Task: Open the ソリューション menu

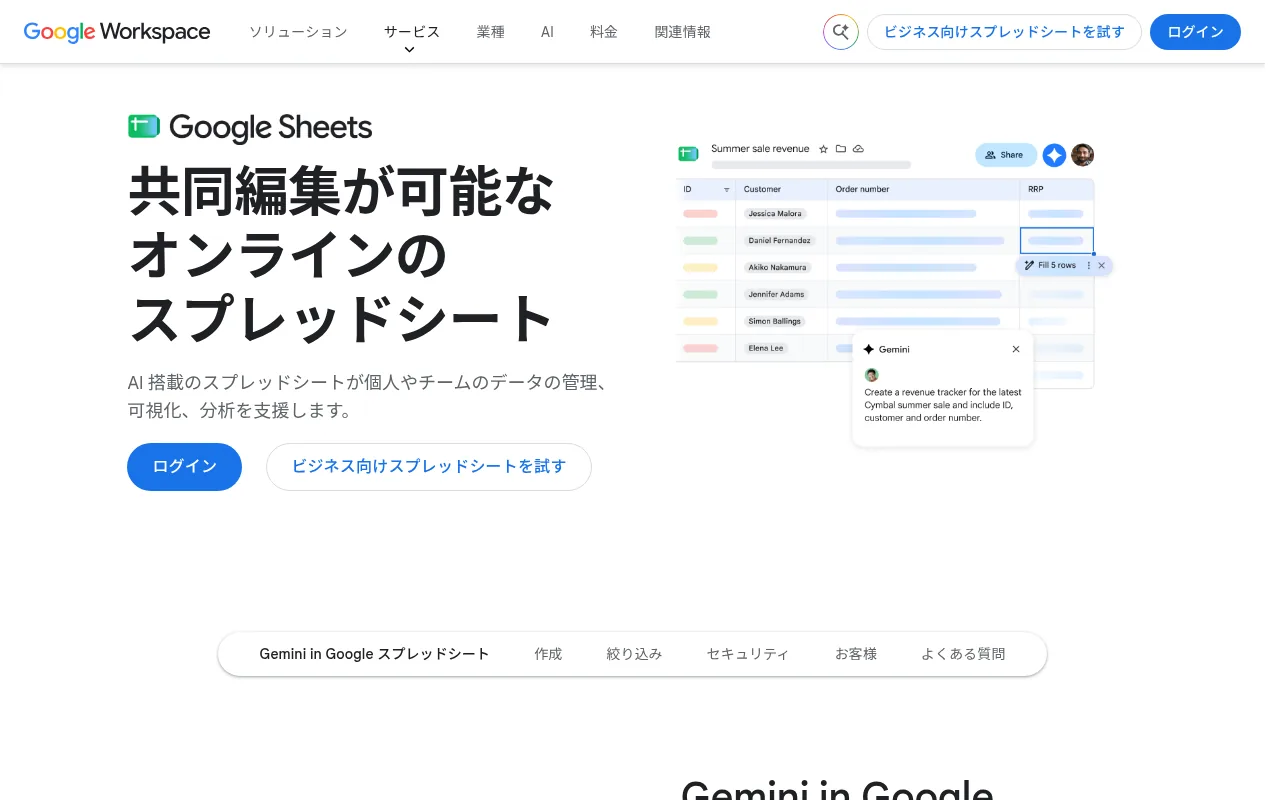Action: click(298, 32)
